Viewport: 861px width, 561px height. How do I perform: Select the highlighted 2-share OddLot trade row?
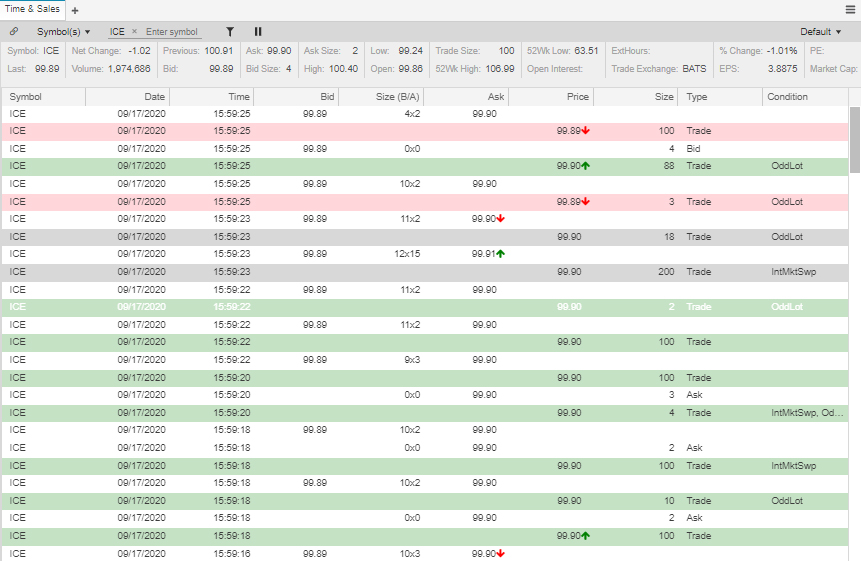point(425,307)
